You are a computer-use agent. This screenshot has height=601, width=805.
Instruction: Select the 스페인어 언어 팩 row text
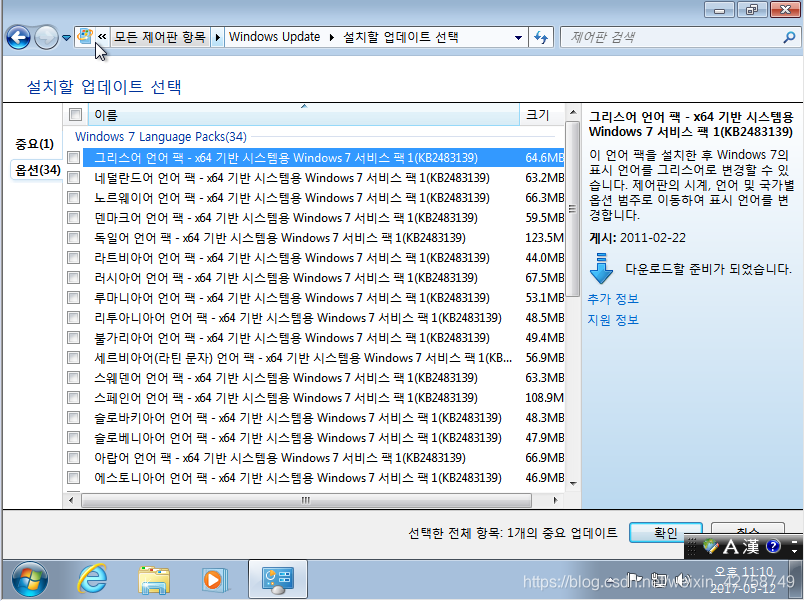coord(286,398)
